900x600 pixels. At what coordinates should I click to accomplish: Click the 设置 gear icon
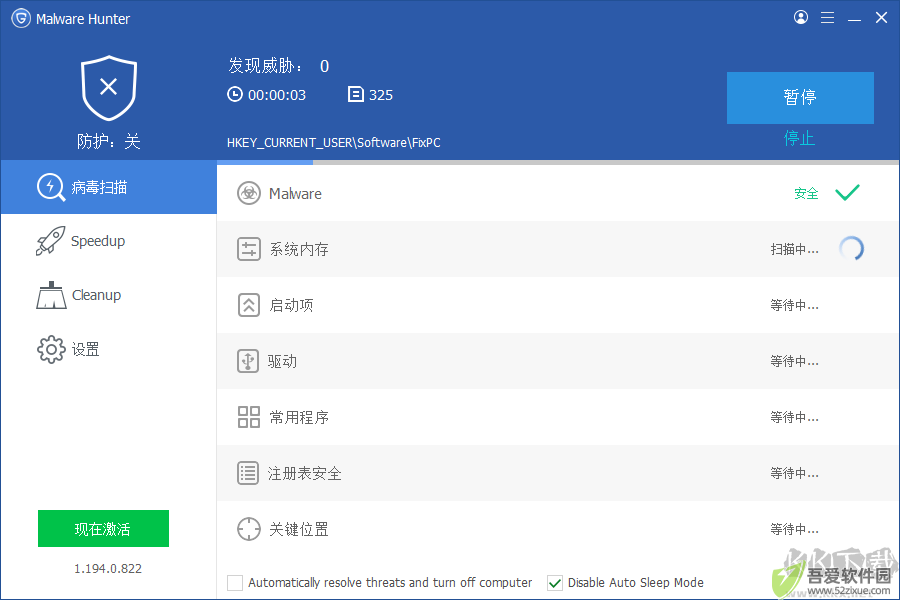pyautogui.click(x=51, y=349)
